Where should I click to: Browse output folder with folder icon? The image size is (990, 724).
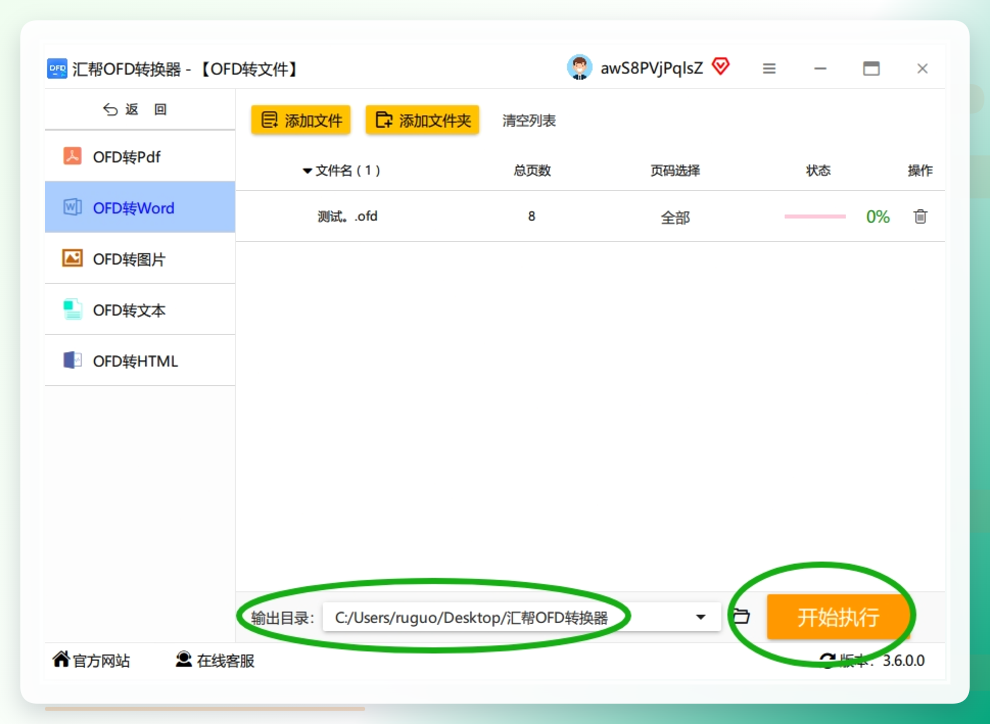coord(741,616)
